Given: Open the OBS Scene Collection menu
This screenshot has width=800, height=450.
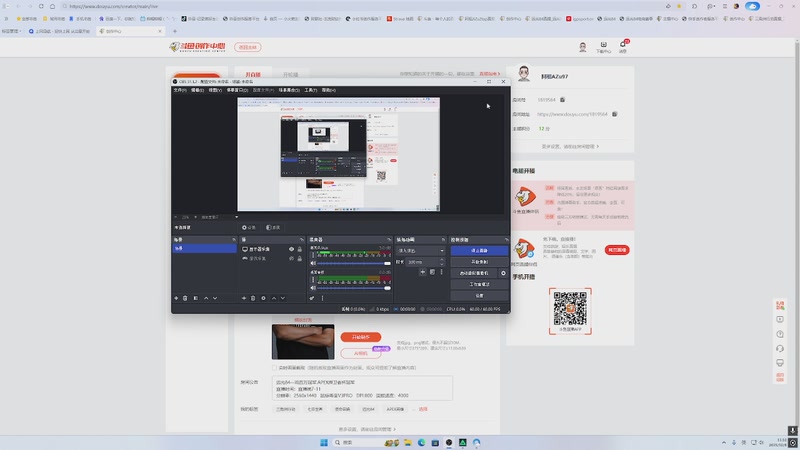Looking at the screenshot, I should (x=289, y=90).
